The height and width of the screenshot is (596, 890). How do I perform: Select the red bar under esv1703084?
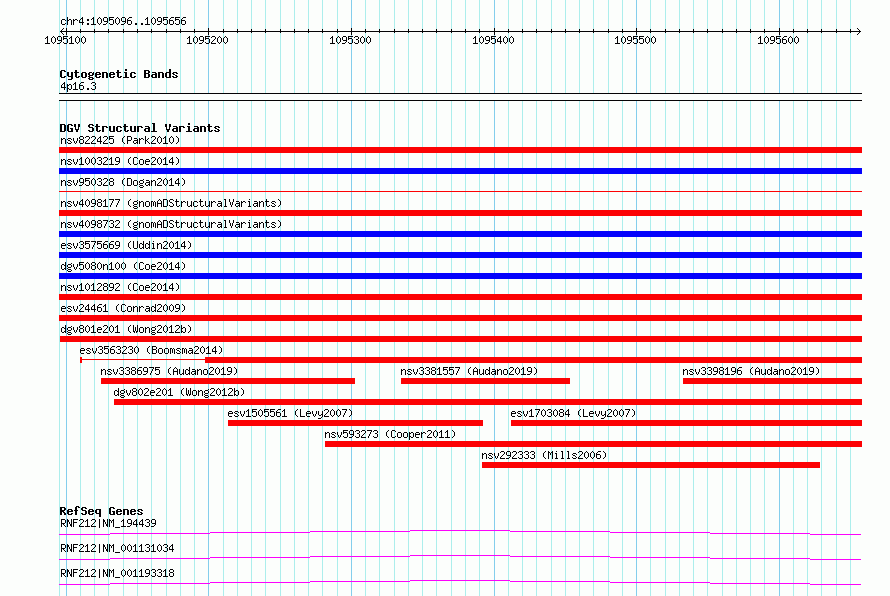click(686, 423)
